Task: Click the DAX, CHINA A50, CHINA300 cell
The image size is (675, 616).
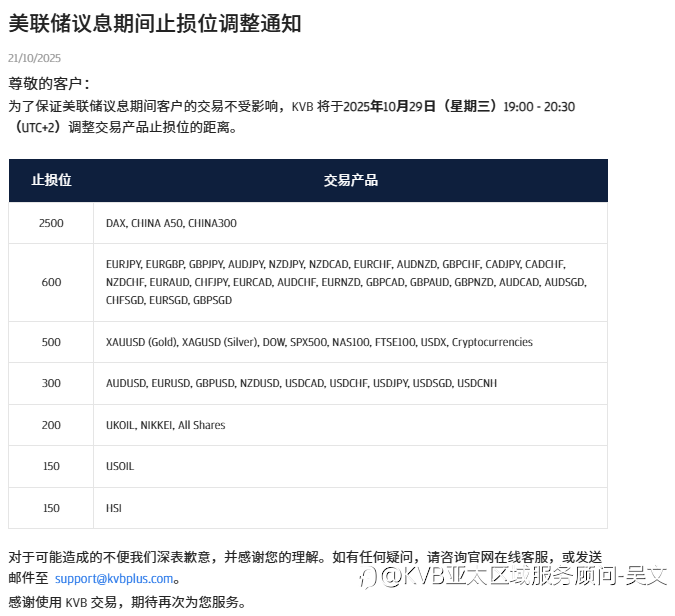Action: tap(350, 223)
